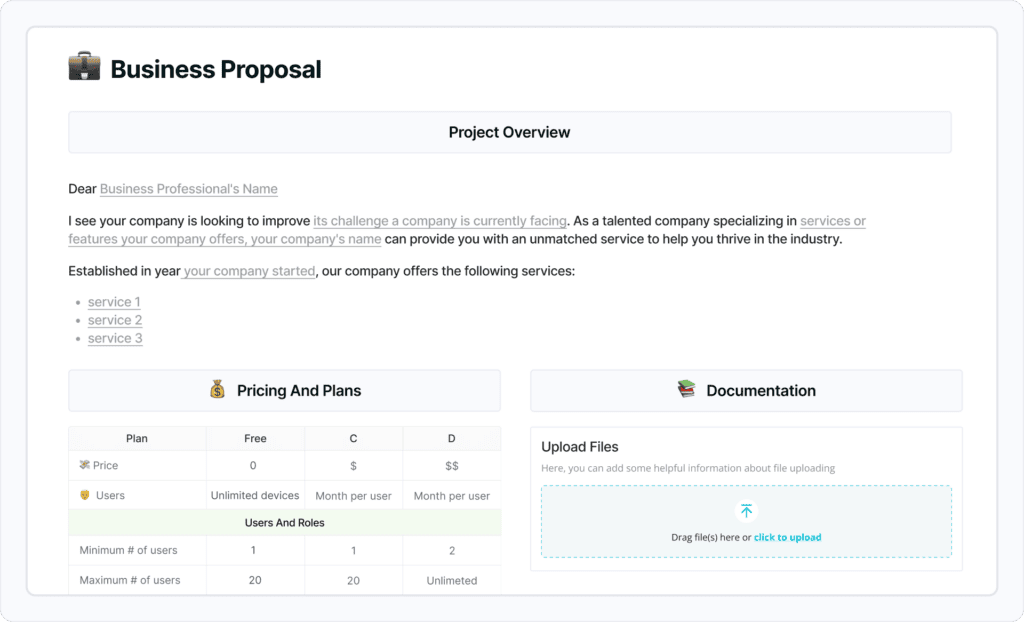Image resolution: width=1024 pixels, height=622 pixels.
Task: Click the icon next to Users row
Action: 85,495
